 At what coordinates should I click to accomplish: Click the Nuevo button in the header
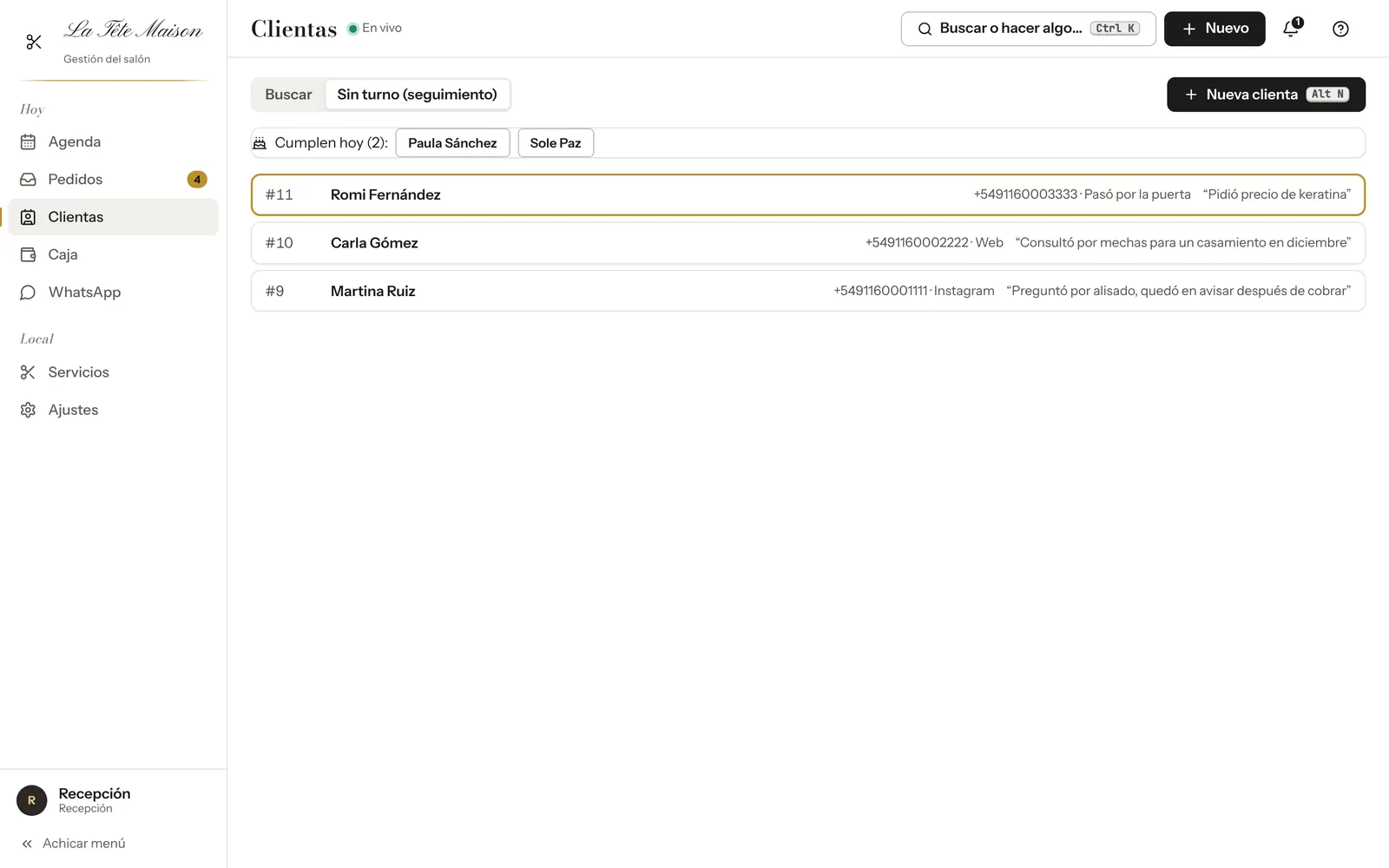(1215, 29)
